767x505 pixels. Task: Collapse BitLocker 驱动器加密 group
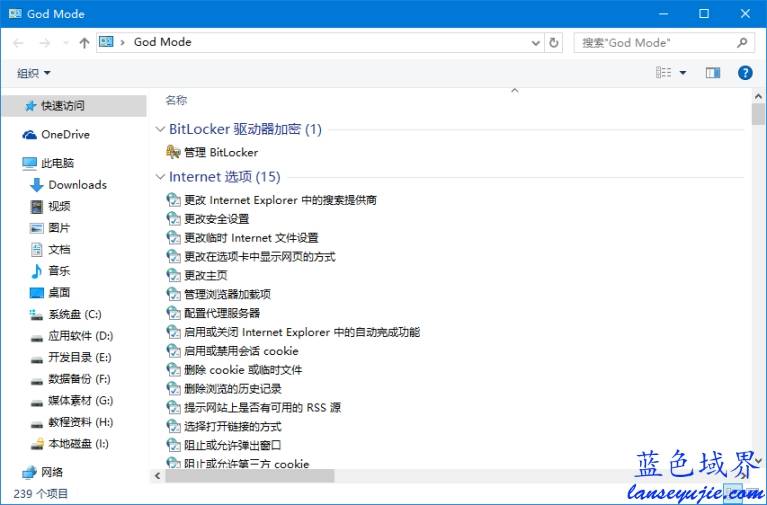pos(160,129)
